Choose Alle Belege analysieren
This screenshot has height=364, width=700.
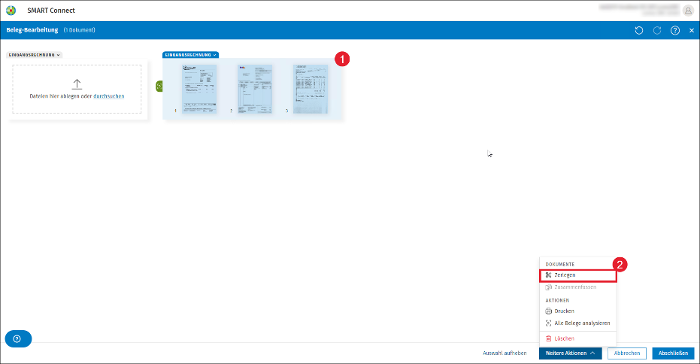[578, 323]
